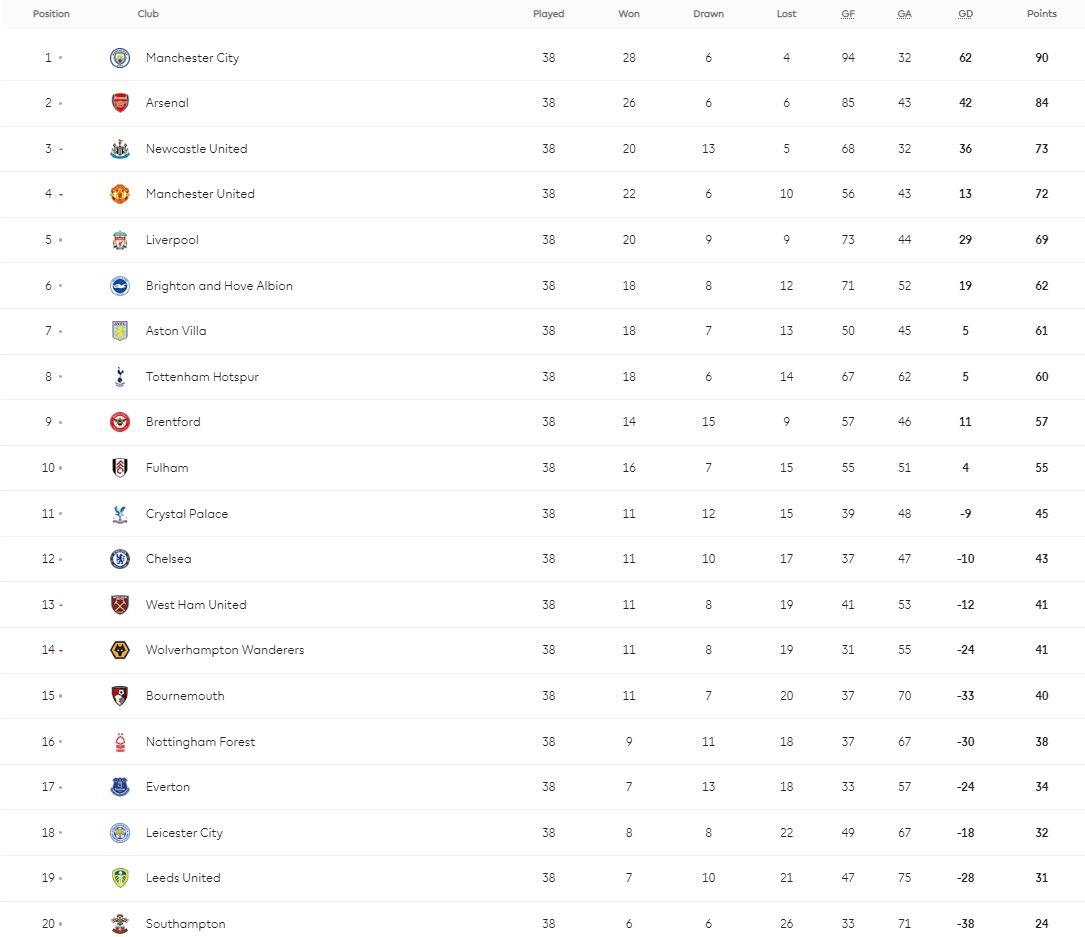Viewport: 1085px width, 937px height.
Task: Click Leeds United's points value 31
Action: click(x=1041, y=878)
